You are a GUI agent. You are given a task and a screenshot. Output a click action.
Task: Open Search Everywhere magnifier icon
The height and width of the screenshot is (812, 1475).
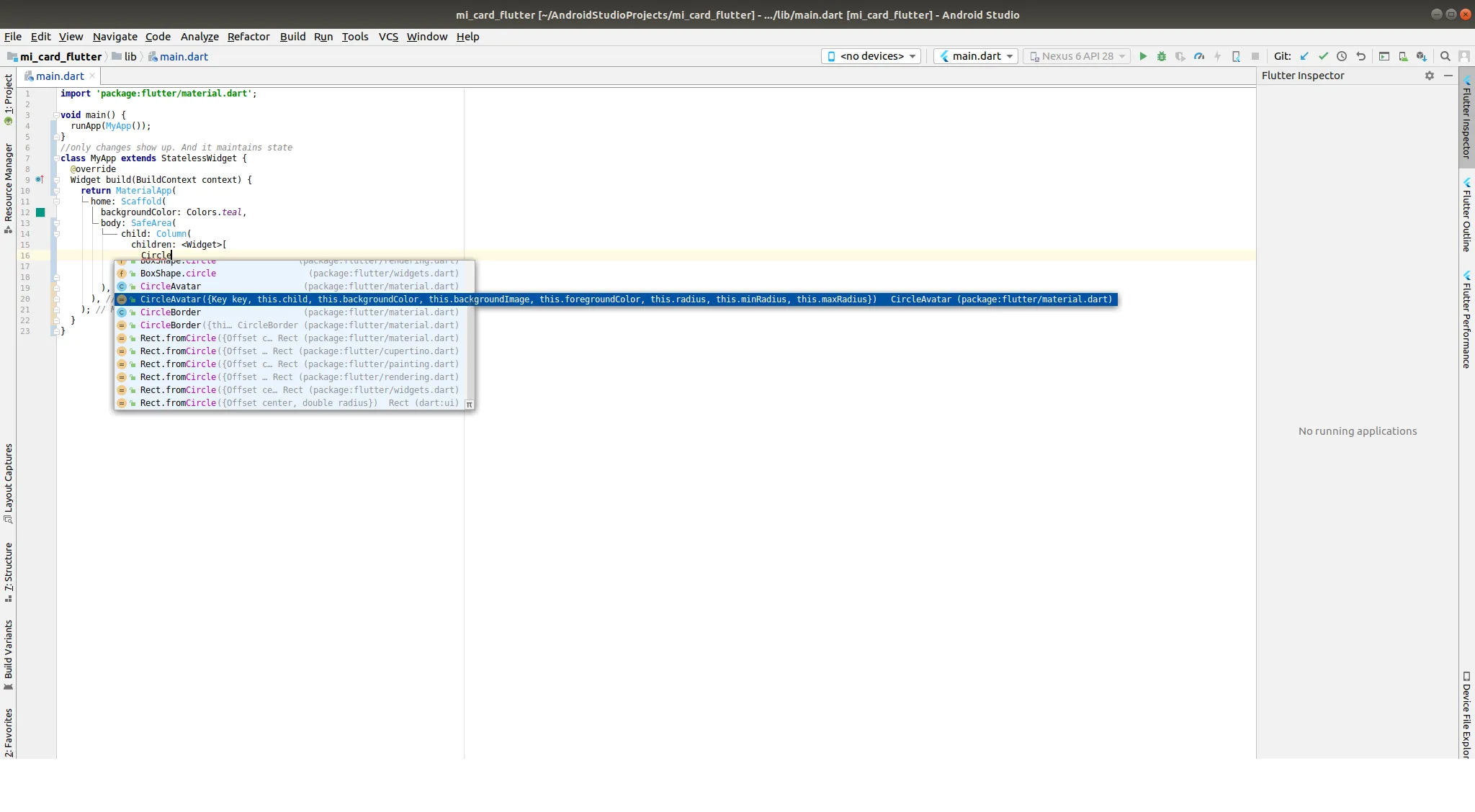[1445, 56]
